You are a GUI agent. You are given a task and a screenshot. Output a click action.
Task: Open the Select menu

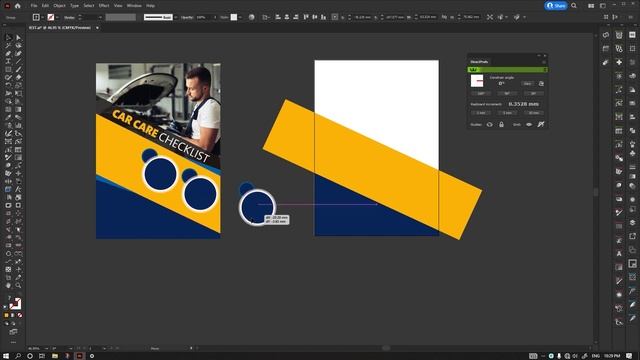89,6
